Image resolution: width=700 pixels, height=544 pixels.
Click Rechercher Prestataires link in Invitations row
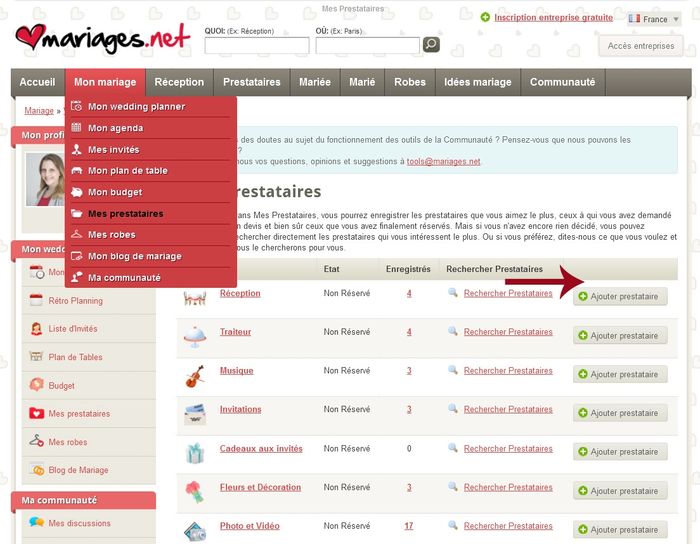(x=508, y=409)
